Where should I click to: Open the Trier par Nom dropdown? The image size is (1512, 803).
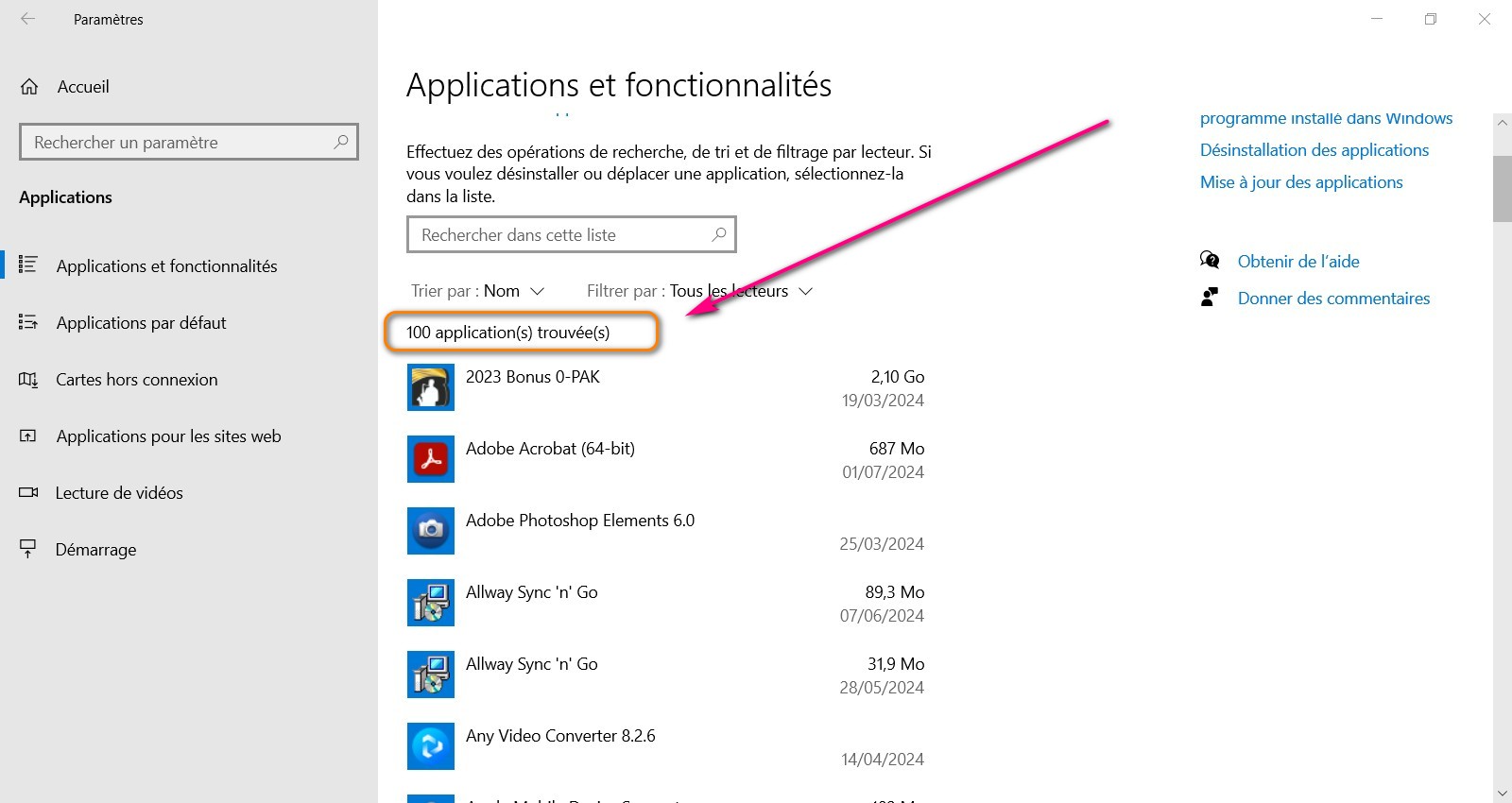[477, 291]
